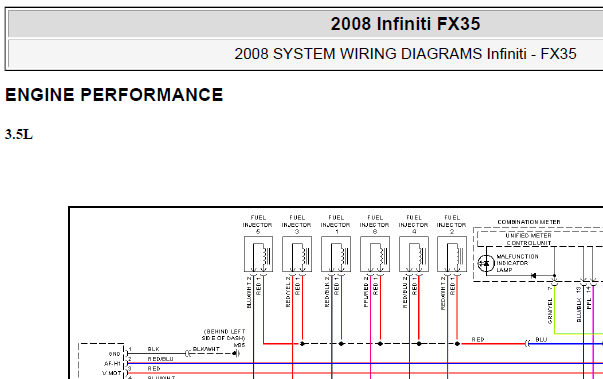
Task: Click the Fuel Injector 3 symbol
Action: [x=297, y=254]
